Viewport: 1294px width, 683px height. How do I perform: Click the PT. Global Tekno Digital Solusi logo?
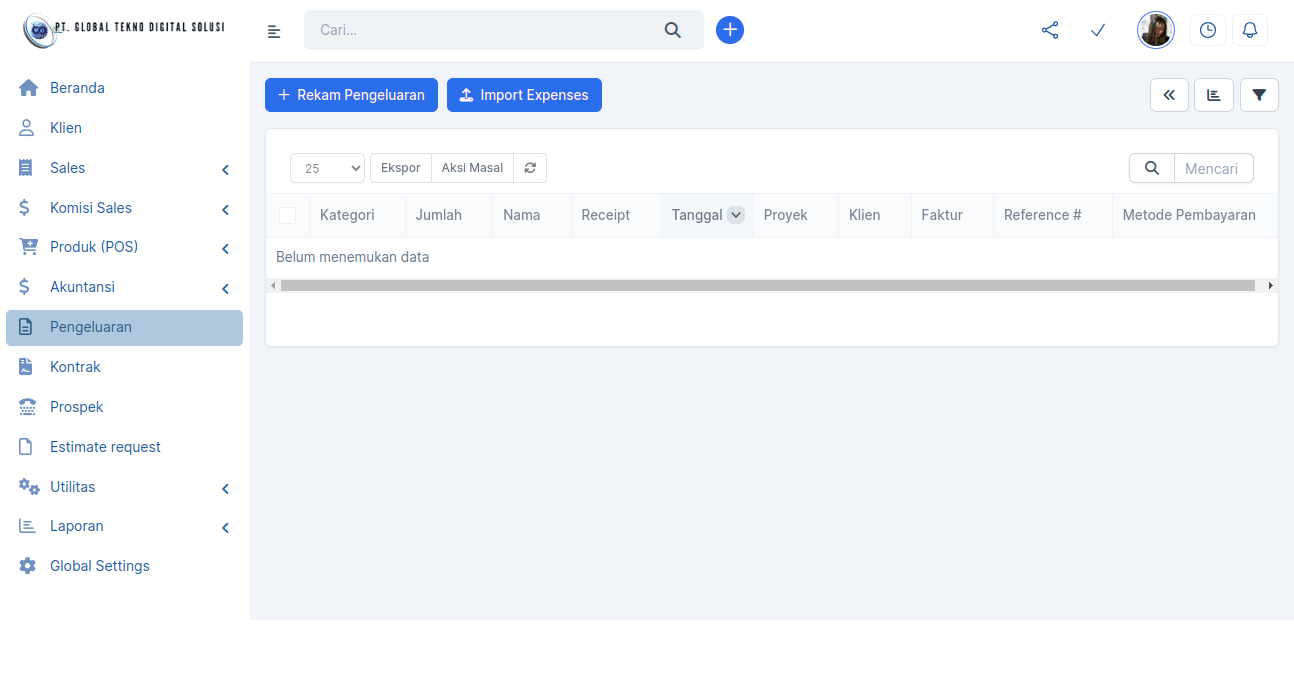coord(124,30)
